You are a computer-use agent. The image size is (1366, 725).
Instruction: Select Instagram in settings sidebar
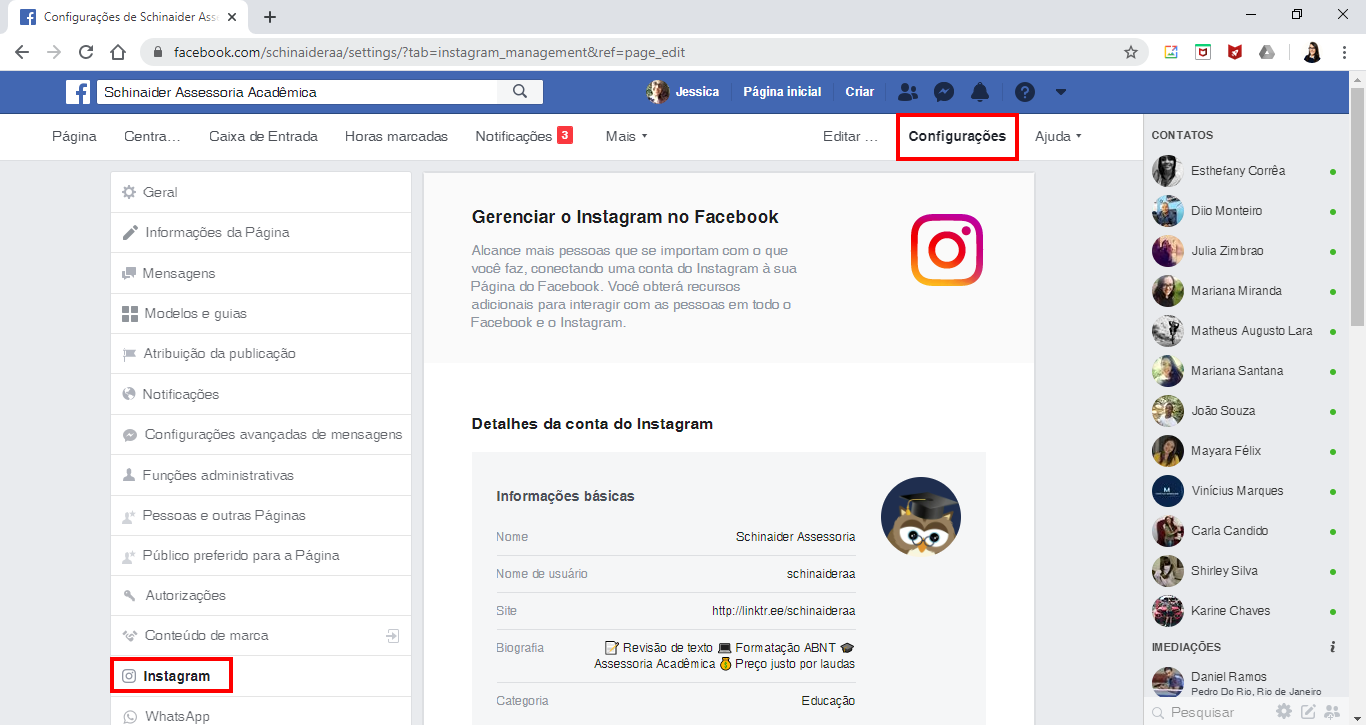pos(261,676)
